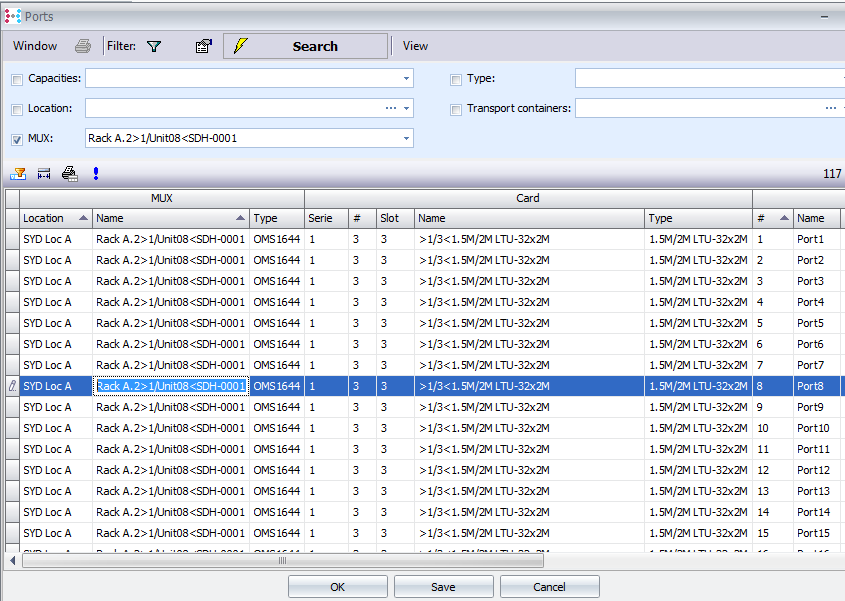
Task: Sort by the MUX Type column header
Action: click(277, 218)
